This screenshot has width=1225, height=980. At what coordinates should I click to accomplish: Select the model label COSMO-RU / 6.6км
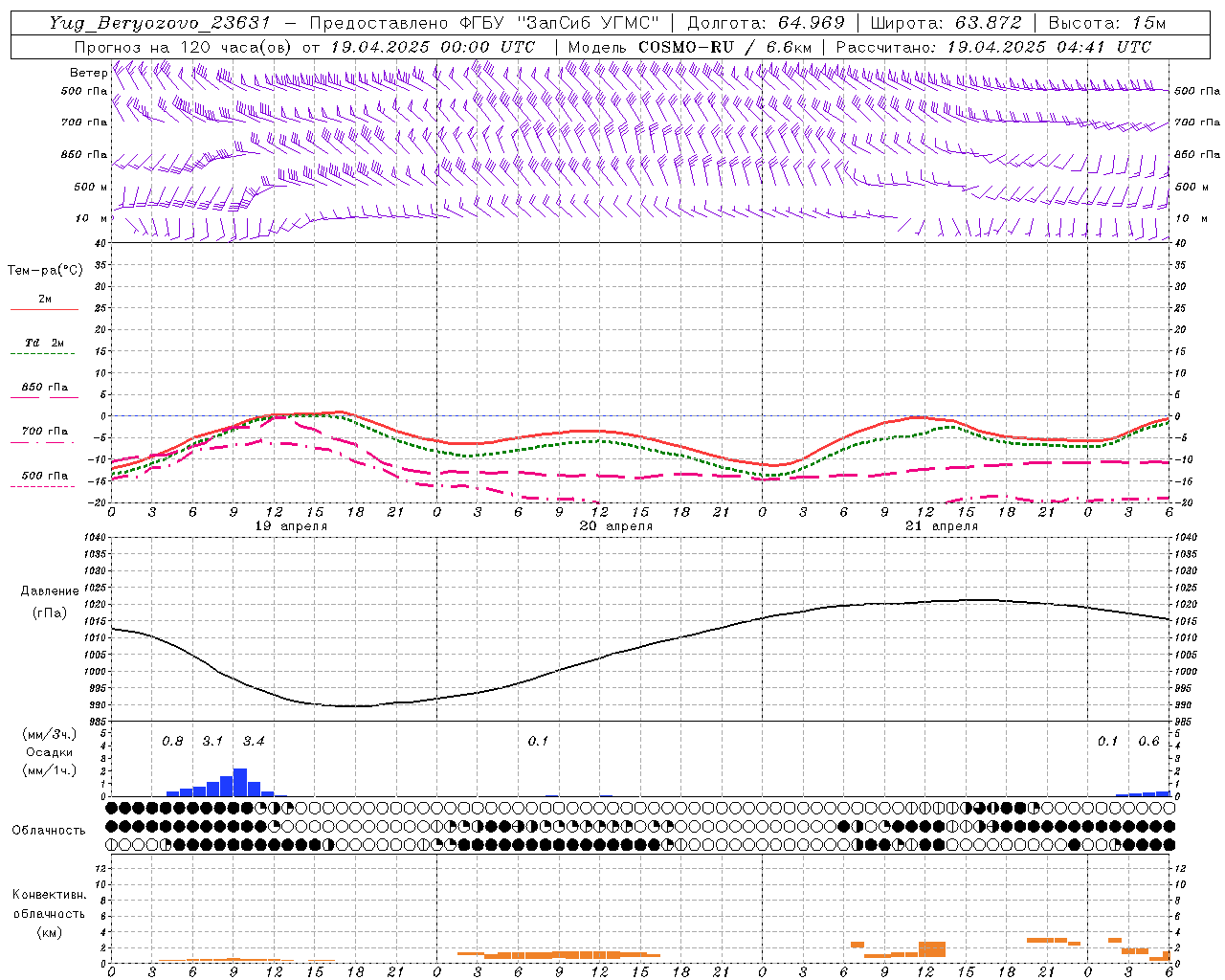pos(724,47)
